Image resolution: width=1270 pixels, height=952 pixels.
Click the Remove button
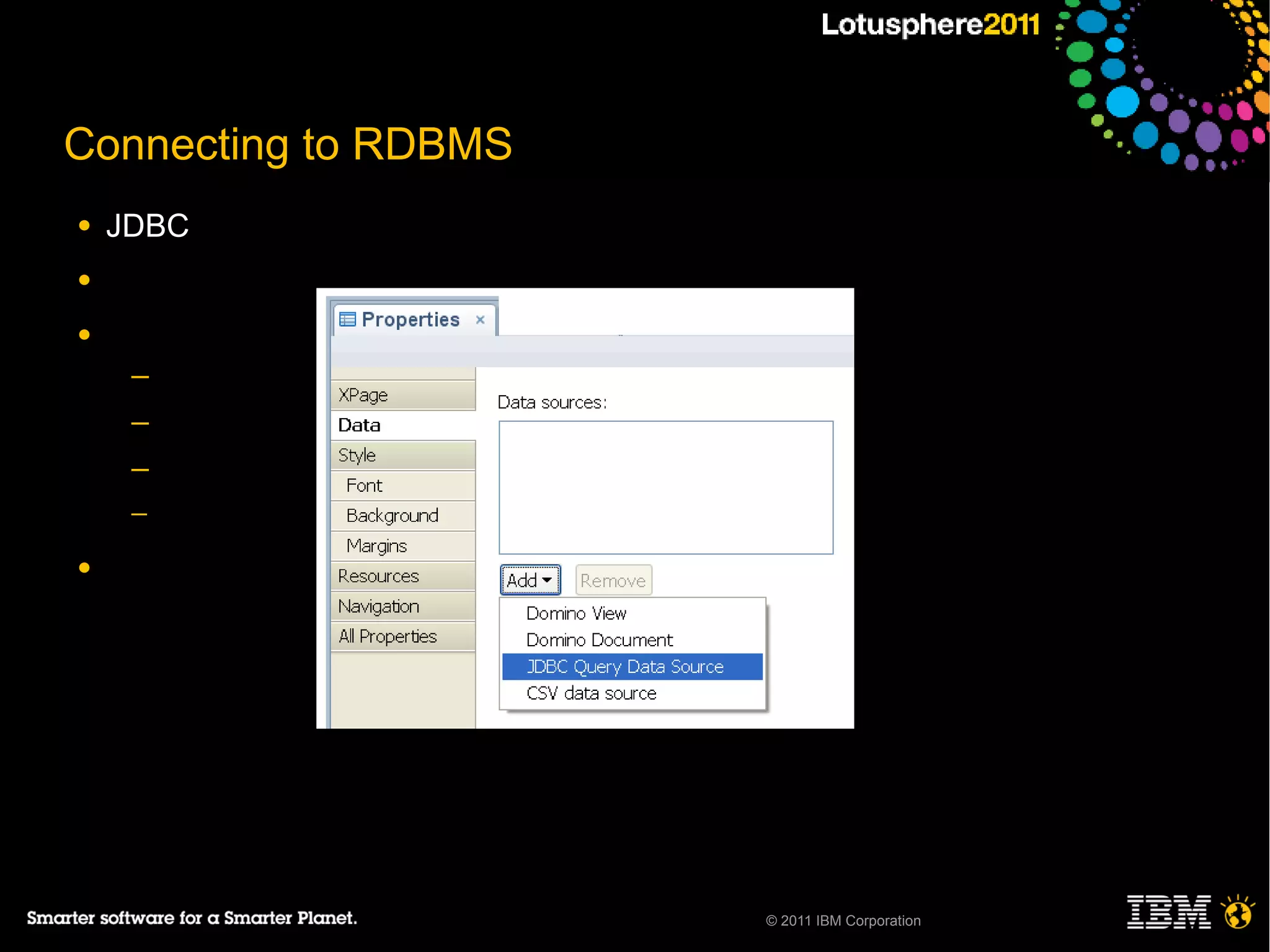613,581
